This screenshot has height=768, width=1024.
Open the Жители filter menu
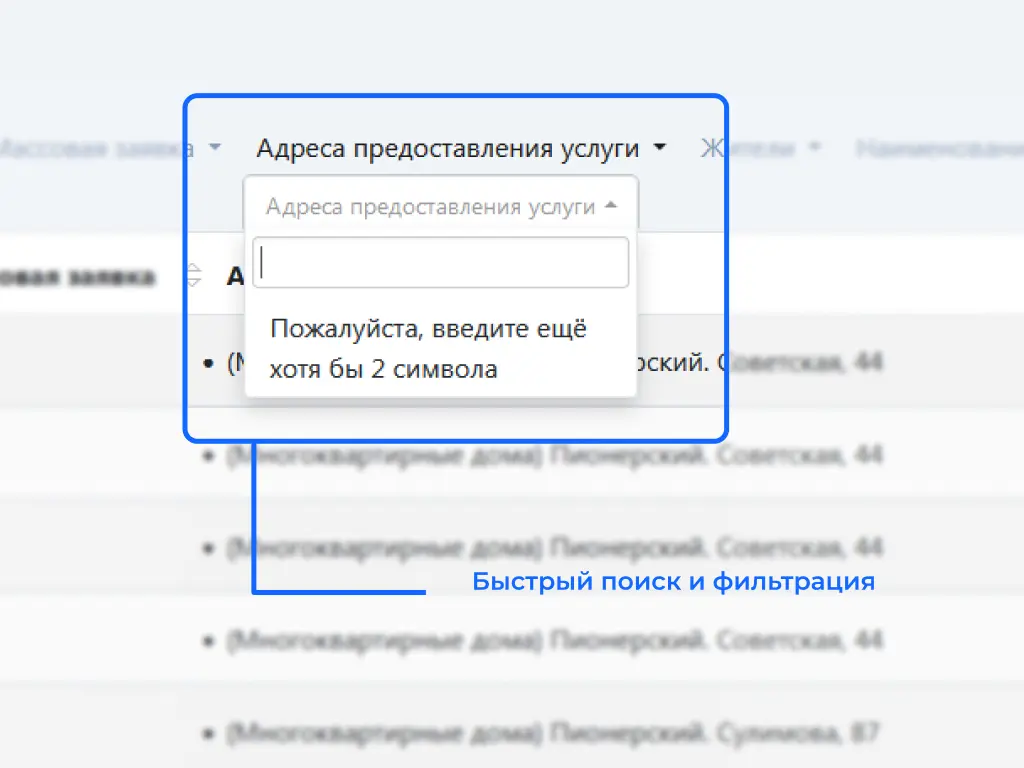coord(747,149)
